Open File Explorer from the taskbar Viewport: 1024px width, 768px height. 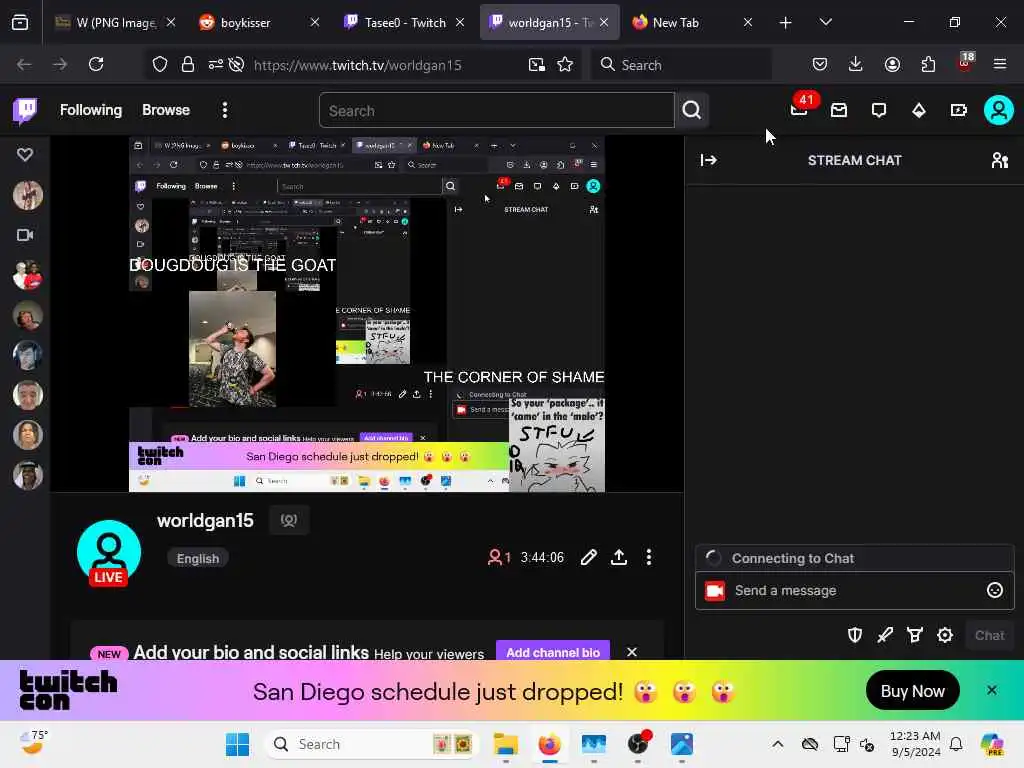click(x=505, y=744)
